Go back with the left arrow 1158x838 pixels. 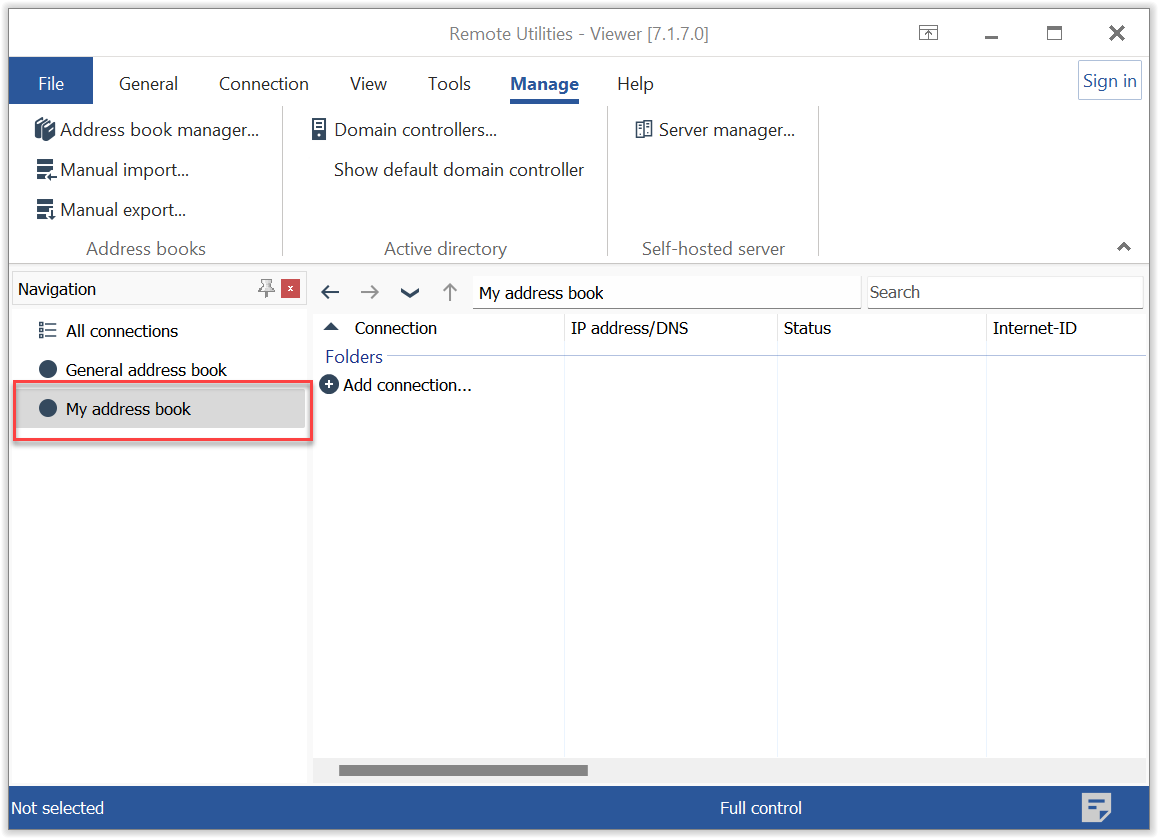click(x=330, y=292)
